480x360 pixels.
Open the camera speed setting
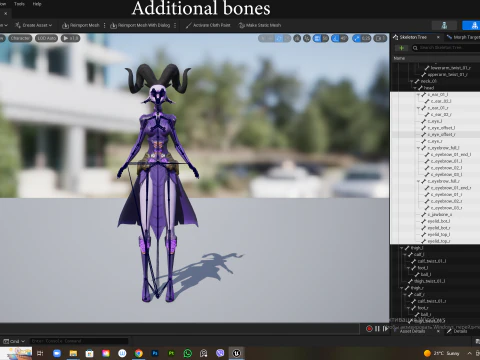pyautogui.click(x=380, y=39)
